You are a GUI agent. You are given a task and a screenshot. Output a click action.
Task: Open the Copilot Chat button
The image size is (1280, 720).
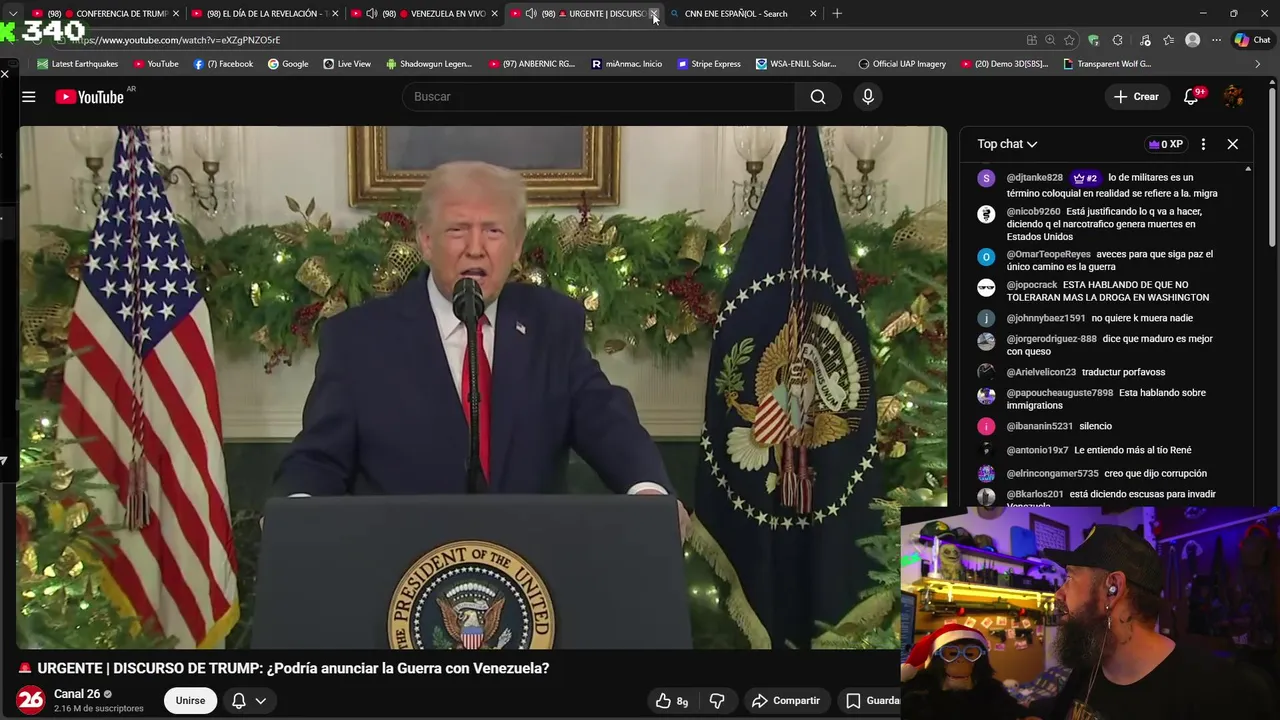(x=1255, y=40)
